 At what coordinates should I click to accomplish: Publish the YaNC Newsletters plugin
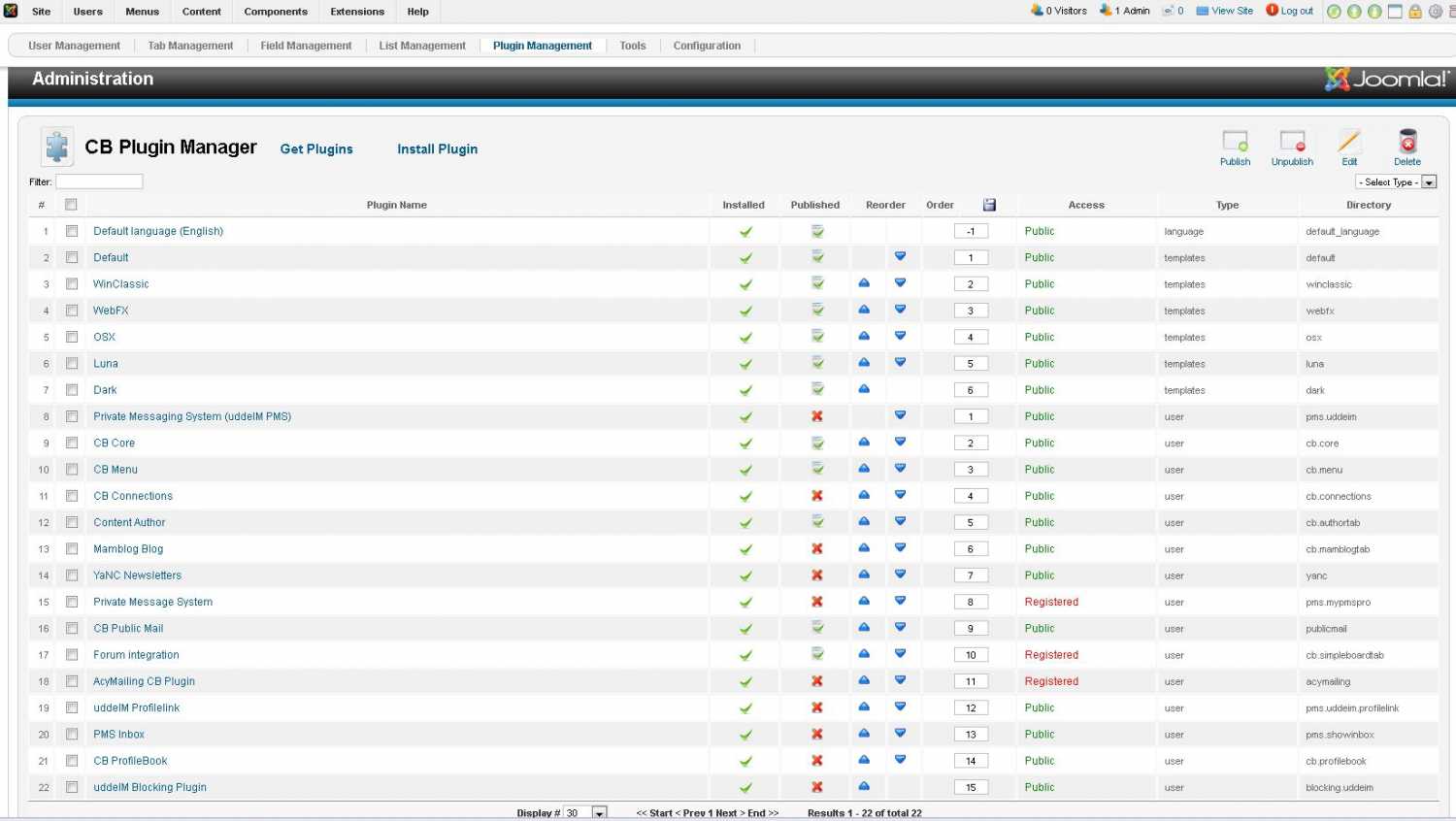point(817,575)
